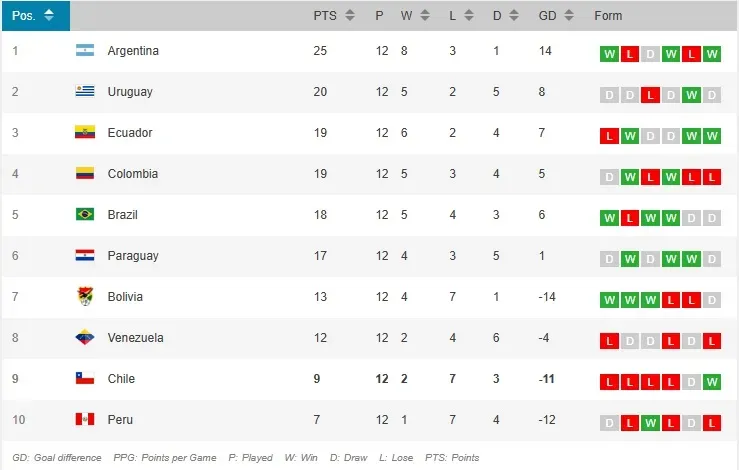739x470 pixels.
Task: Click the Ecuador flag icon
Action: click(85, 133)
